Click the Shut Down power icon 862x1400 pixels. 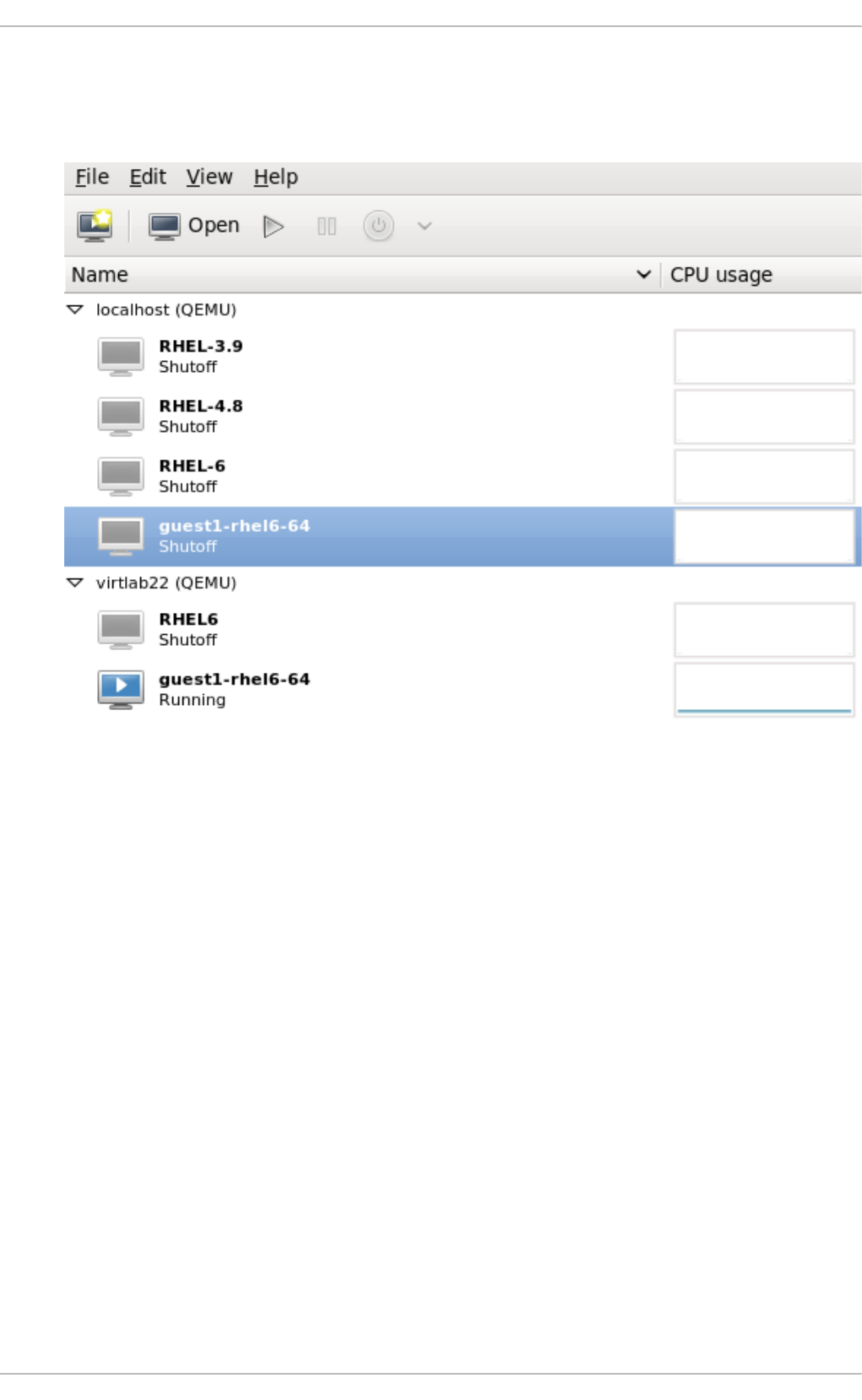[x=379, y=226]
